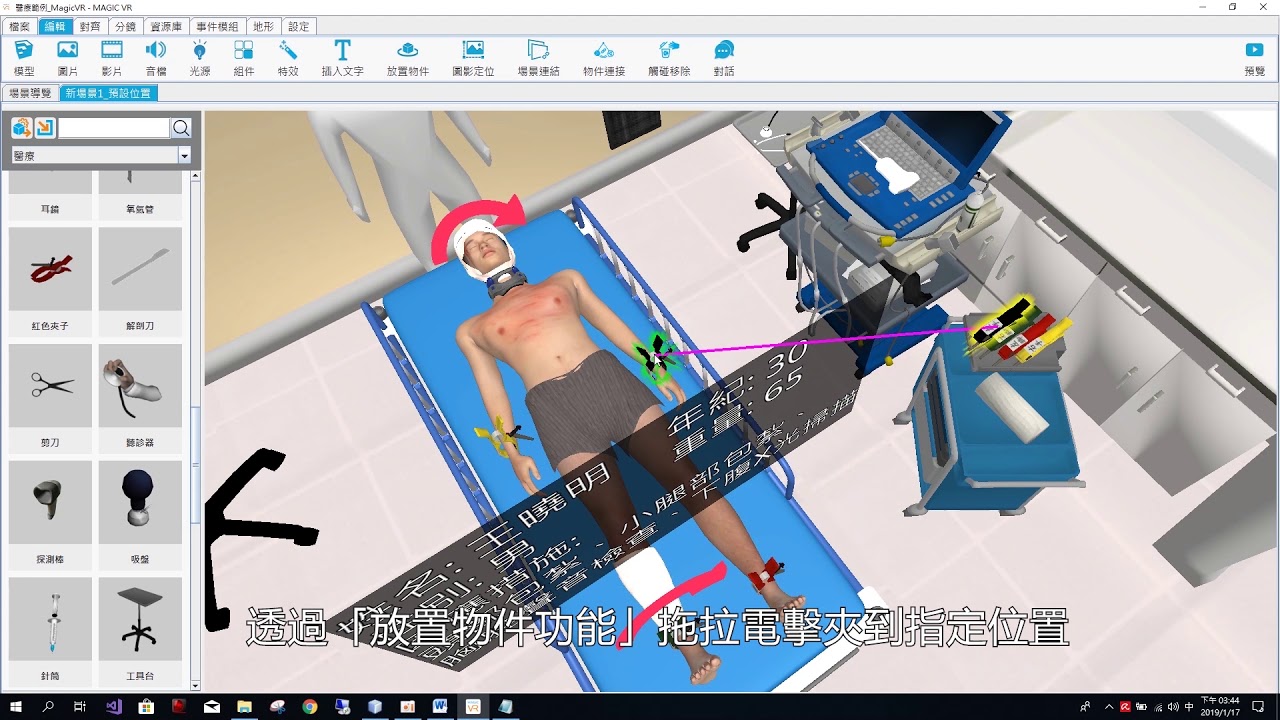The image size is (1280, 720).
Task: Open Microsoft Store taskbar icon
Action: tap(146, 707)
